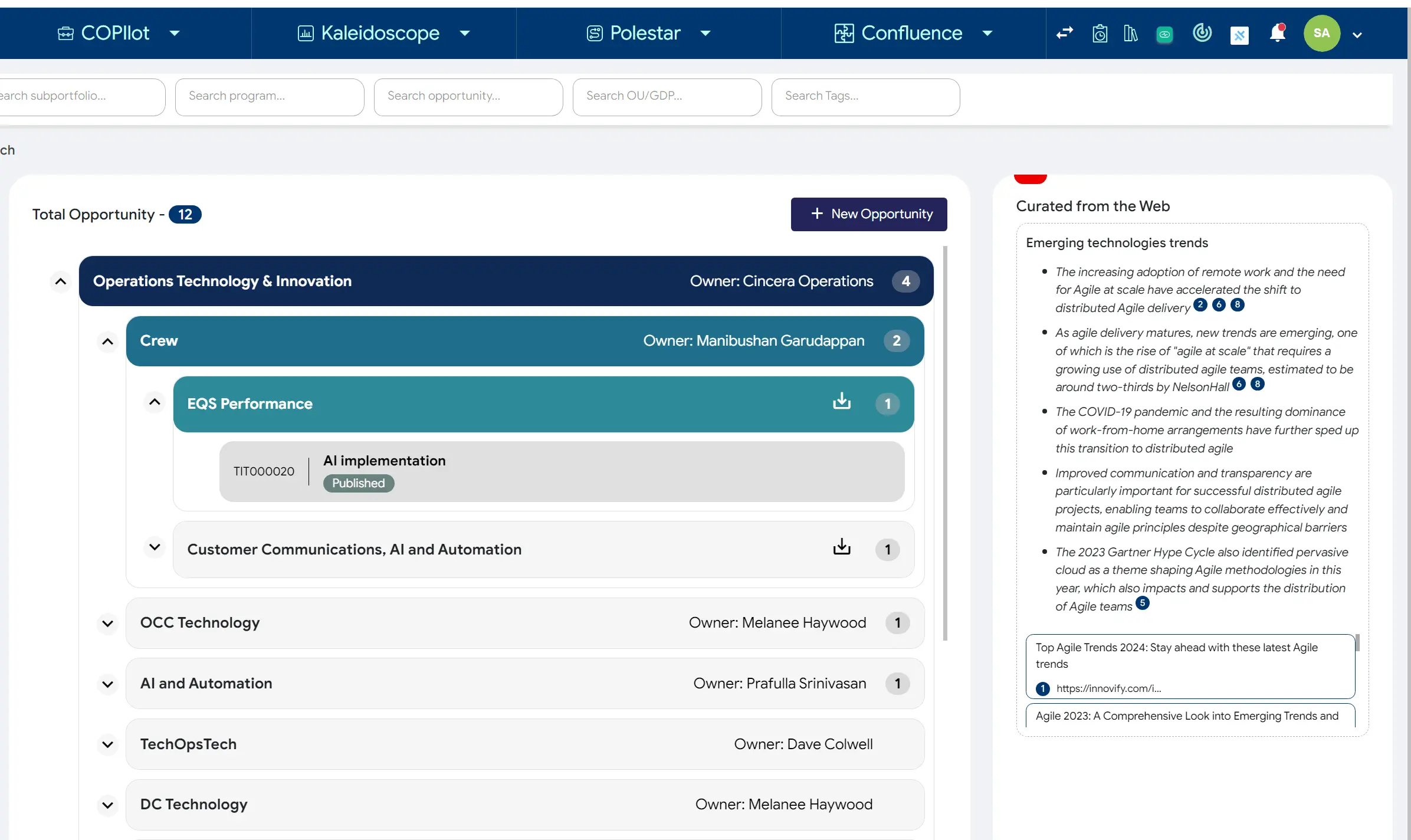Click the library books icon
Screen dimensions: 1411x840
click(1130, 34)
